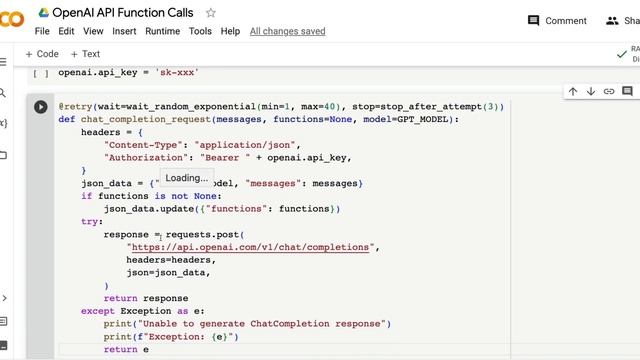Move cell down with arrow icon
This screenshot has width=640, height=360.
click(x=591, y=91)
